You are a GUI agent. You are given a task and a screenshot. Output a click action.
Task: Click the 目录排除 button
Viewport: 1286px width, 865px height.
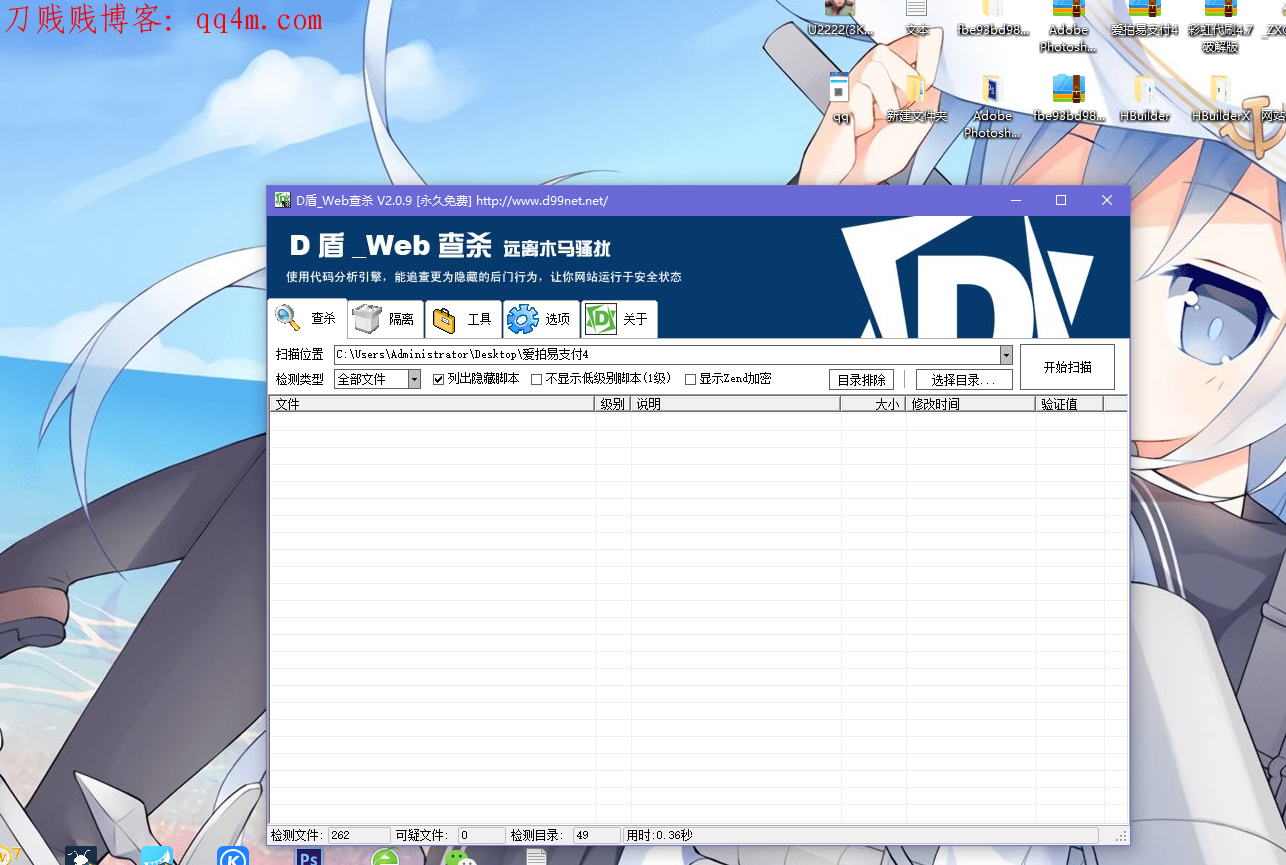pos(861,380)
